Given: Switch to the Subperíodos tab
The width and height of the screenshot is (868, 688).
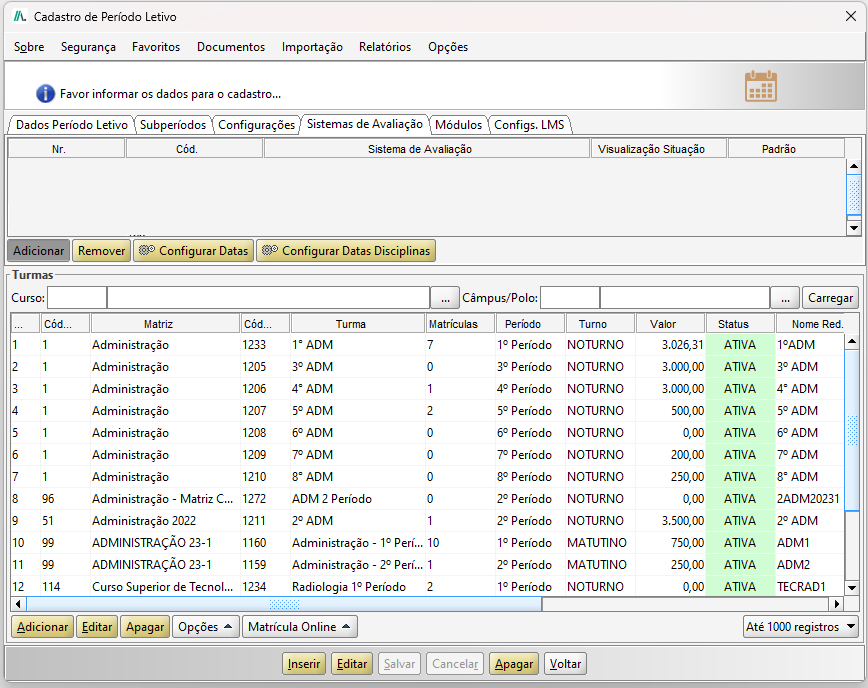Looking at the screenshot, I should click(173, 125).
